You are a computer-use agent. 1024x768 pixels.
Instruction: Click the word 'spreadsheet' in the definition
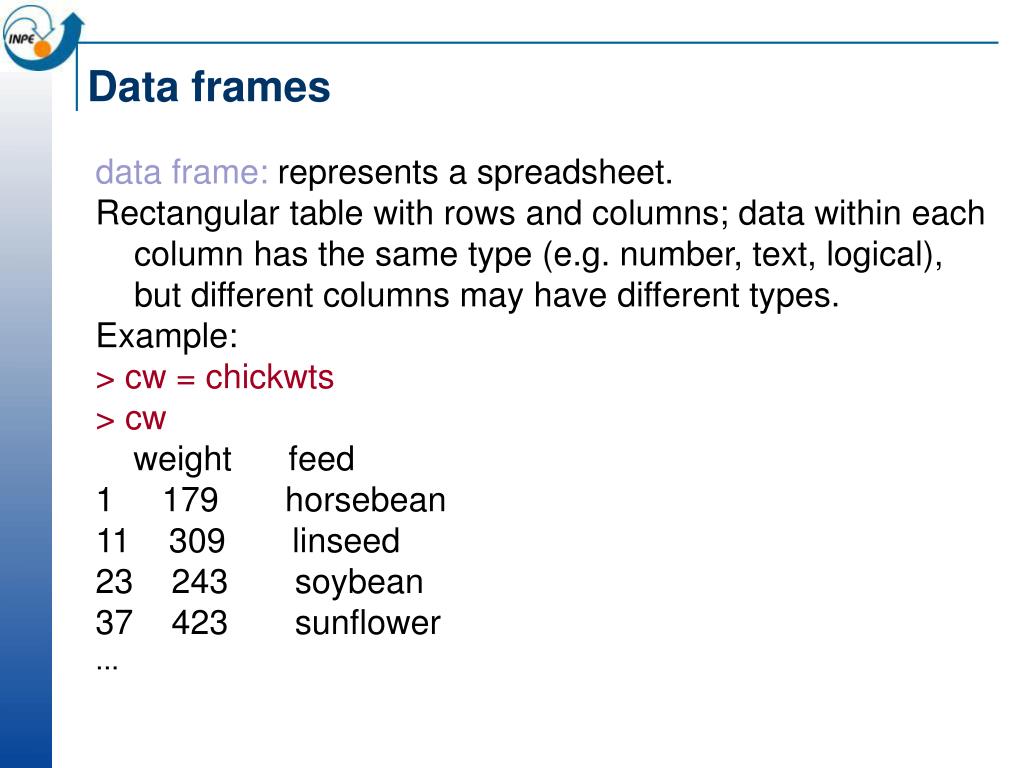pyautogui.click(x=570, y=174)
